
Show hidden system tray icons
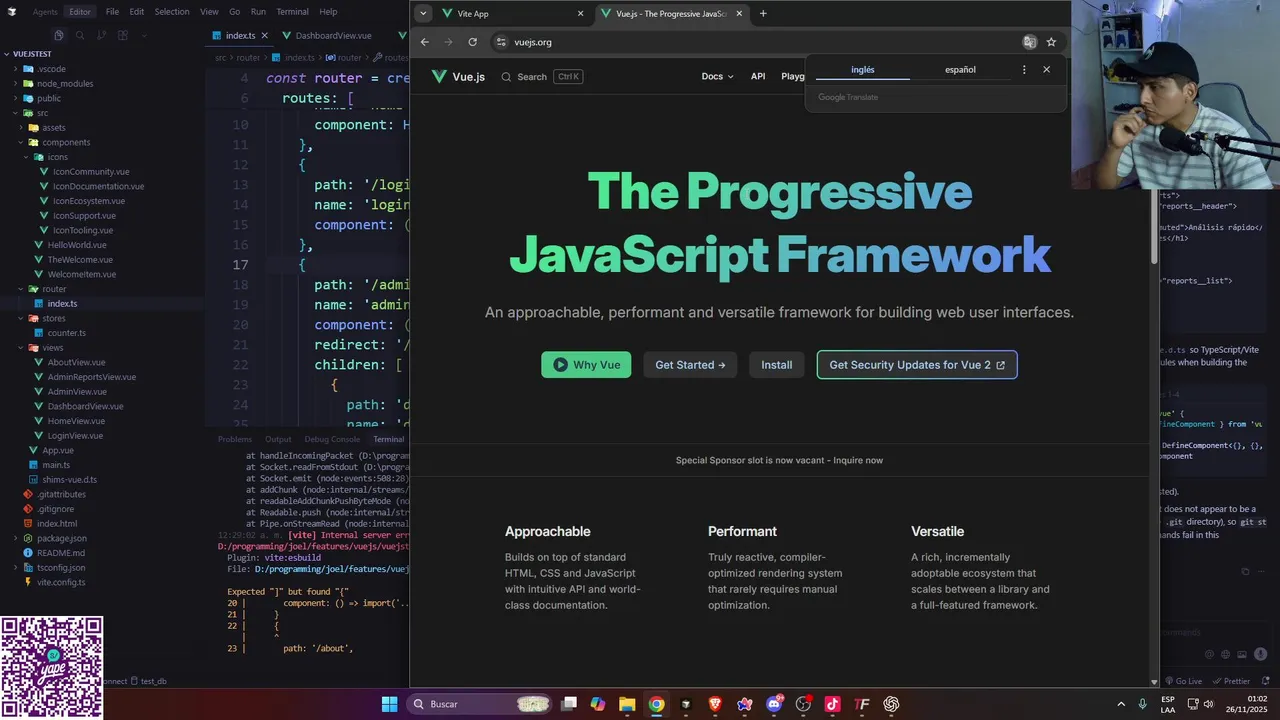click(x=1121, y=704)
